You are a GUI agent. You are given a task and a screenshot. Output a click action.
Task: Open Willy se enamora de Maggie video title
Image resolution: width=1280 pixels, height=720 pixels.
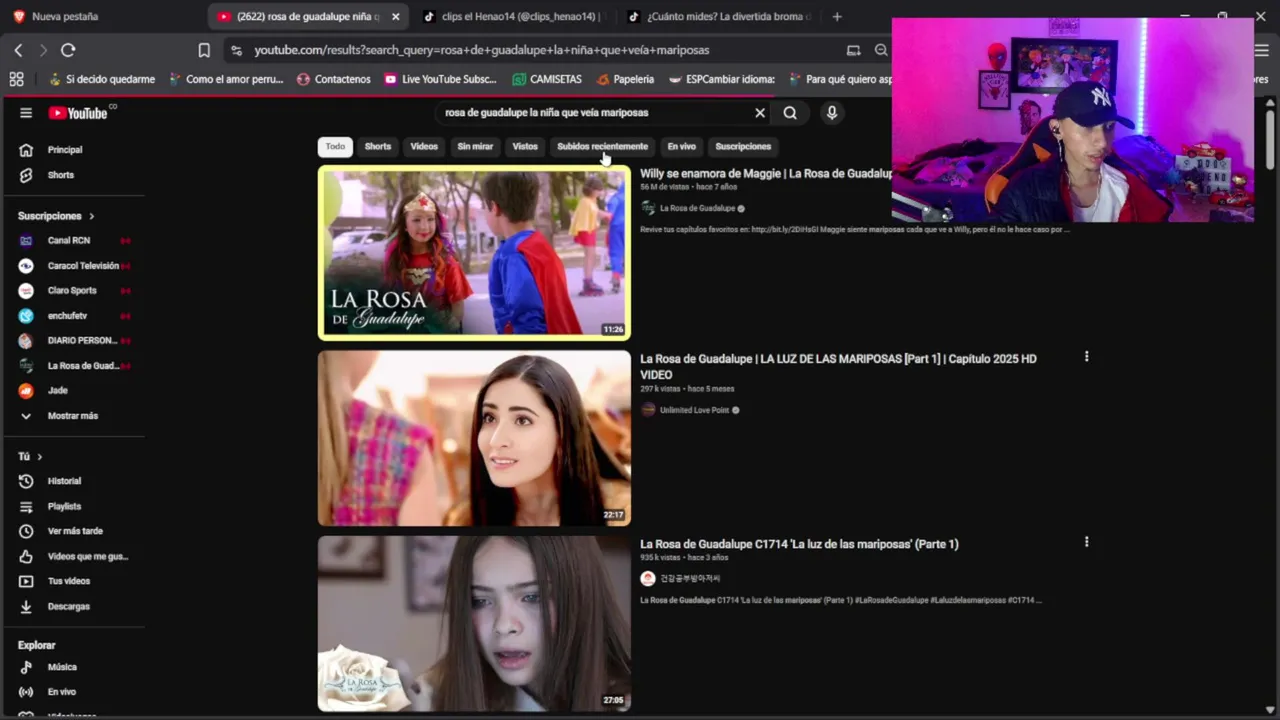766,174
